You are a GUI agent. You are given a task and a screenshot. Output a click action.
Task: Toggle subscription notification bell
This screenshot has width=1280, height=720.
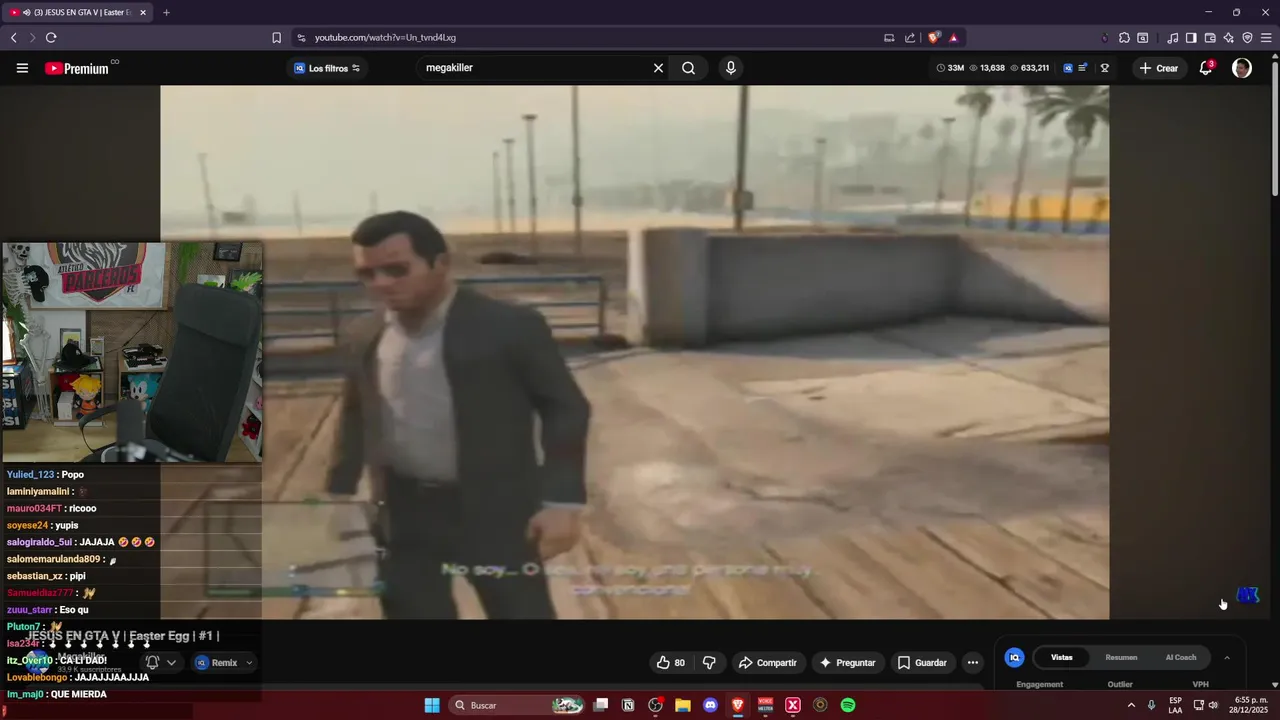click(152, 662)
